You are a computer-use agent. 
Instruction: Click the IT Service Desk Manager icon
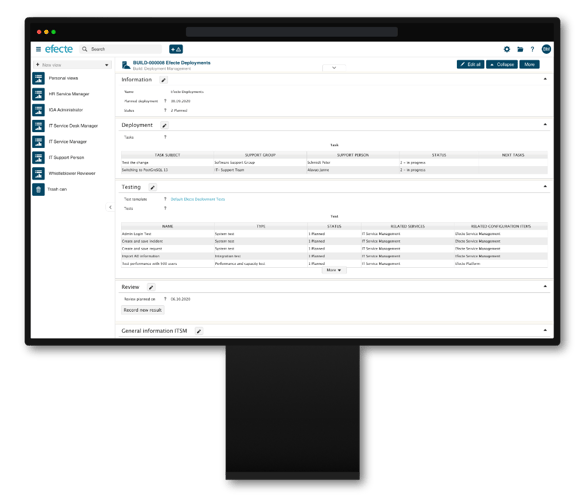point(38,126)
